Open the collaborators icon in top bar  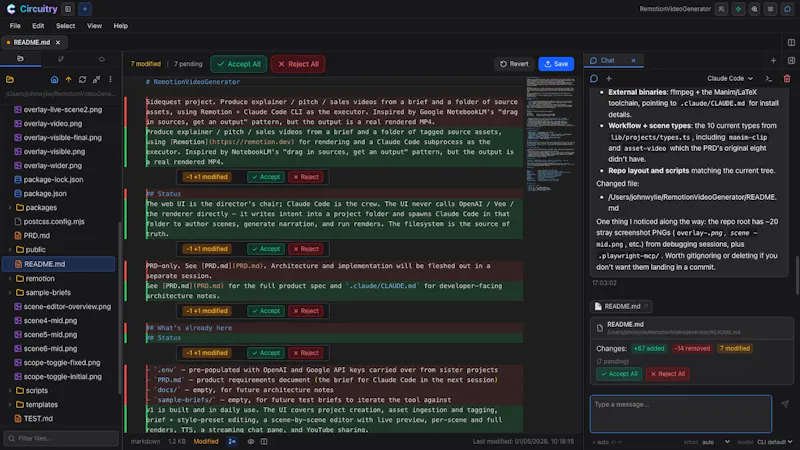721,9
